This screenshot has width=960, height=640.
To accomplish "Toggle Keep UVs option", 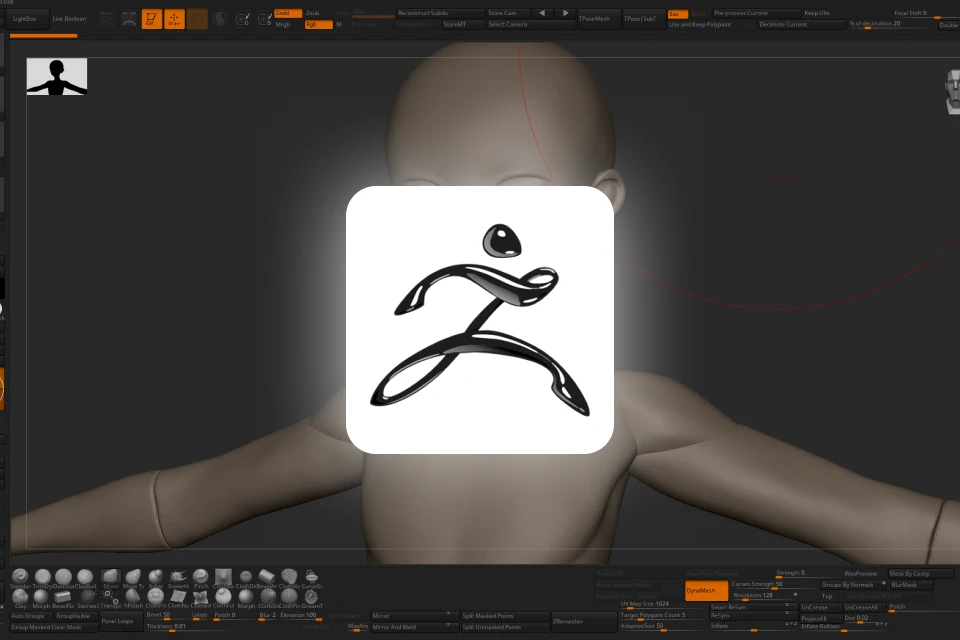I will [817, 13].
